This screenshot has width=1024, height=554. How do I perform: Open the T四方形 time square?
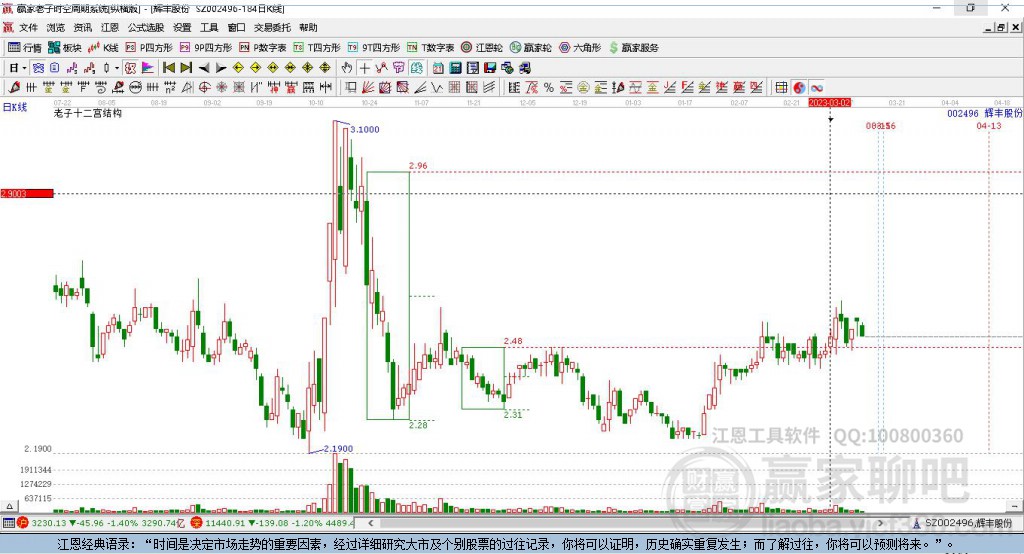(317, 48)
